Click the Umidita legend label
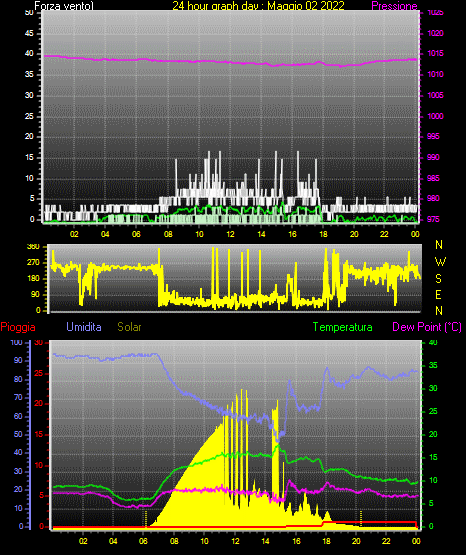Viewport: 466px width, 555px height. [x=84, y=327]
